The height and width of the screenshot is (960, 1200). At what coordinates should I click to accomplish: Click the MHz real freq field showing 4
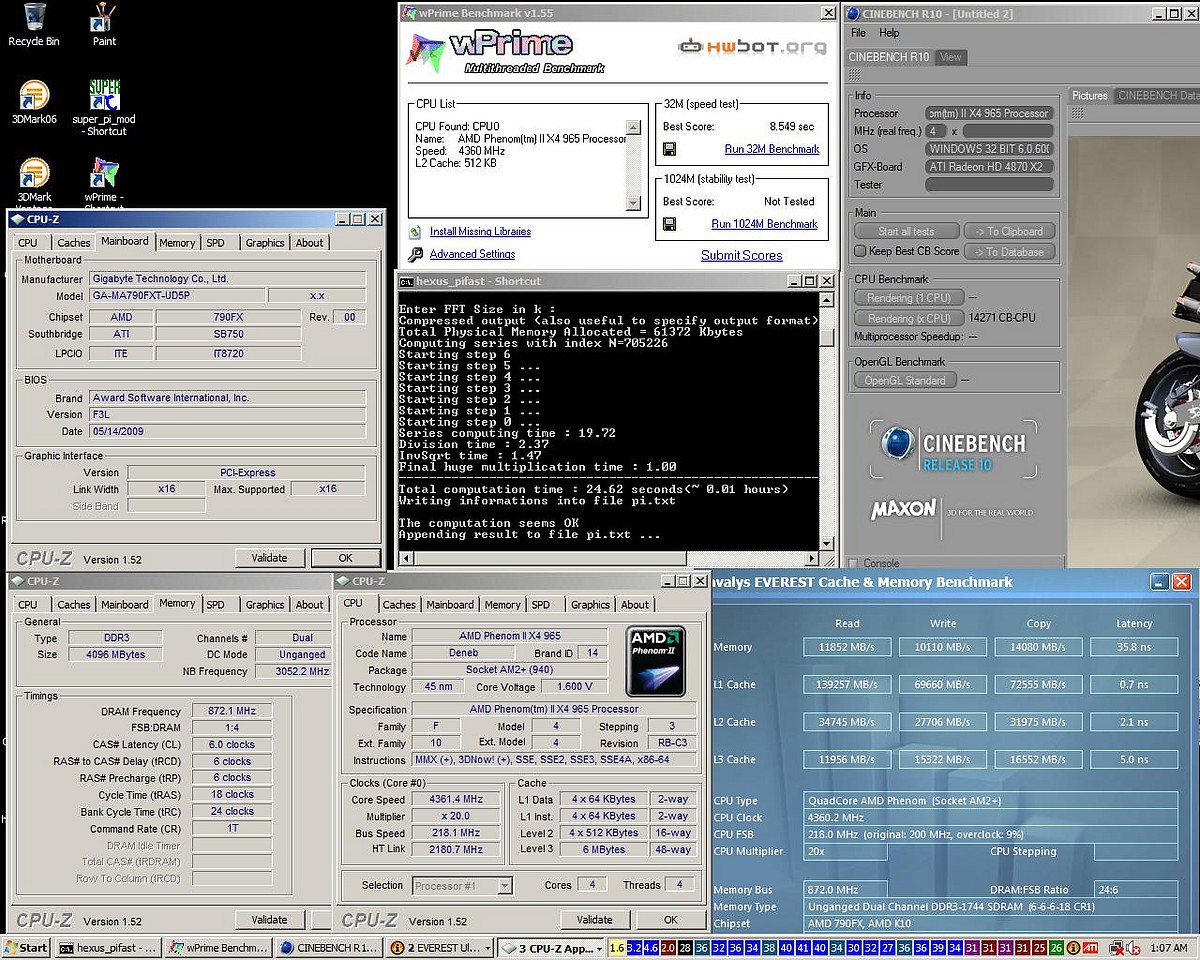(936, 131)
